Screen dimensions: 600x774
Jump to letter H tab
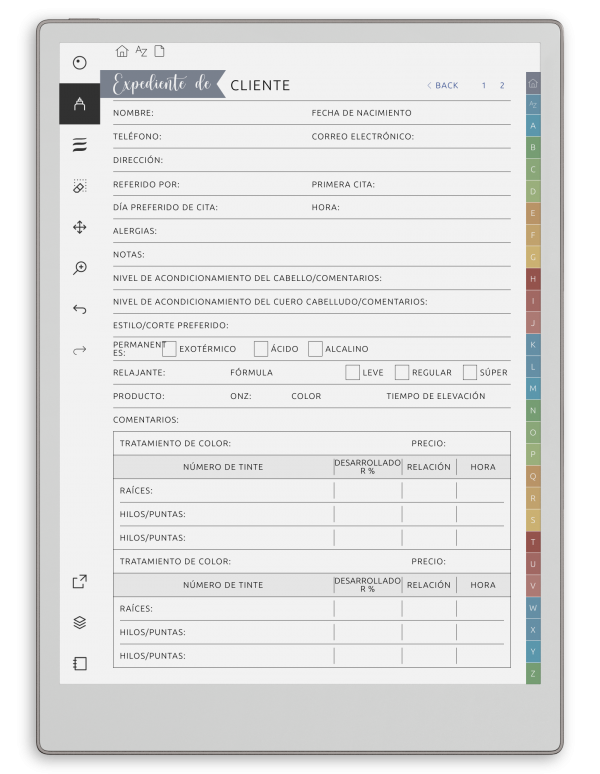[x=533, y=279]
